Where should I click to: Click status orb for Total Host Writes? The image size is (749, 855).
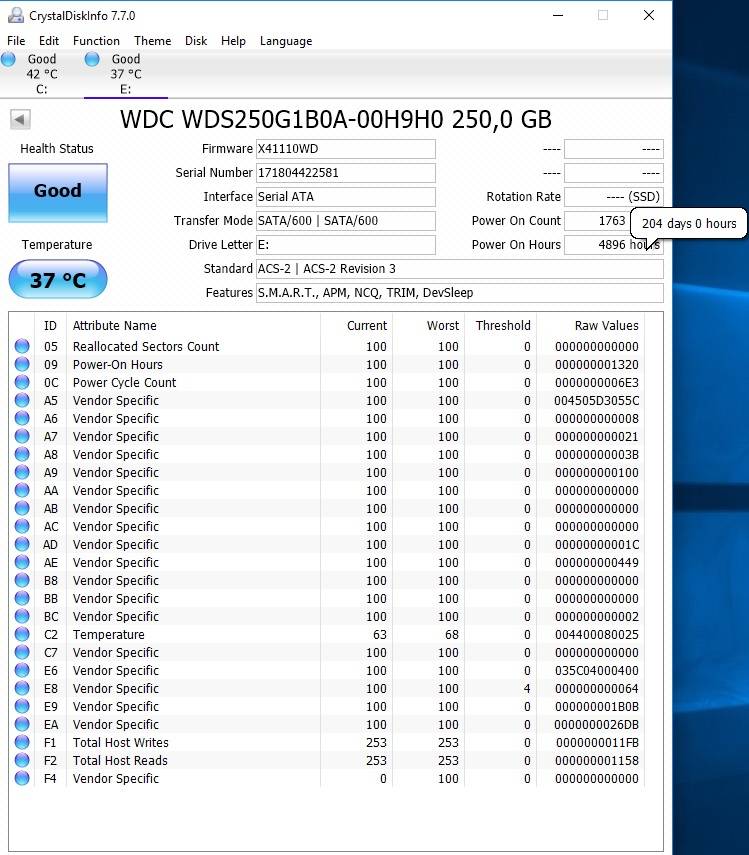pos(22,743)
